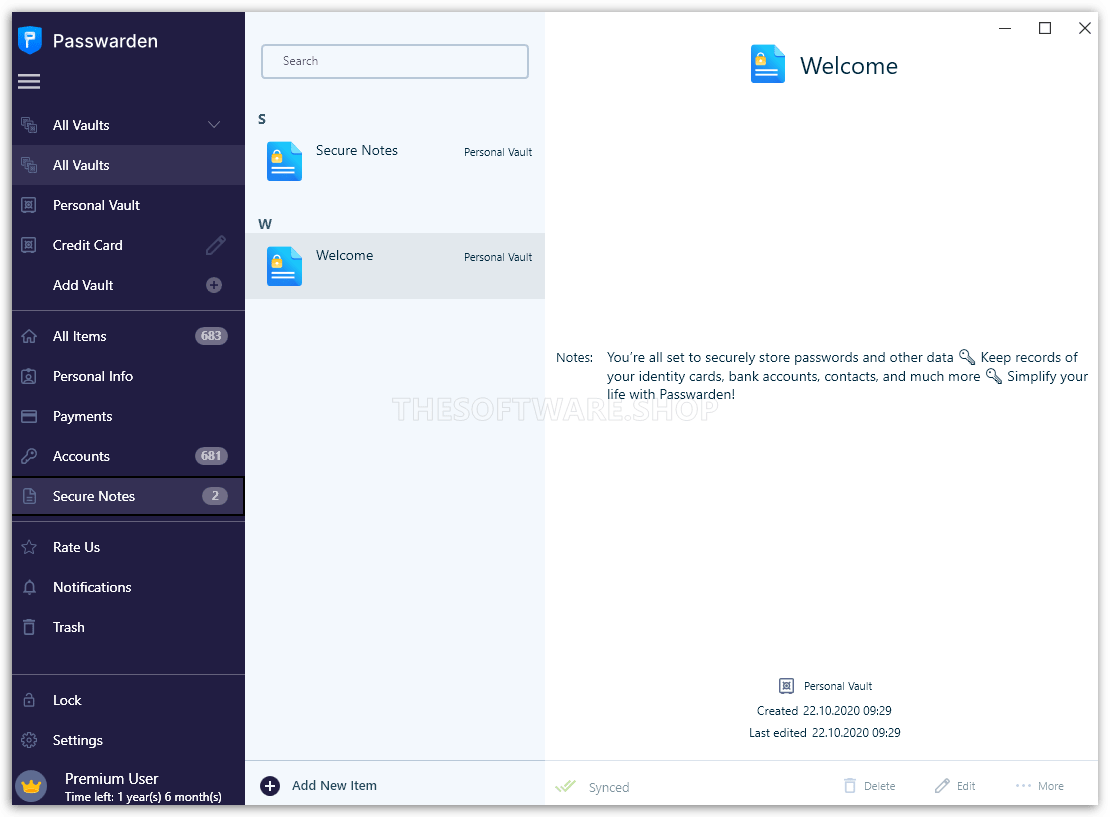
Task: Click the crown icon on Premium User
Action: 30,786
